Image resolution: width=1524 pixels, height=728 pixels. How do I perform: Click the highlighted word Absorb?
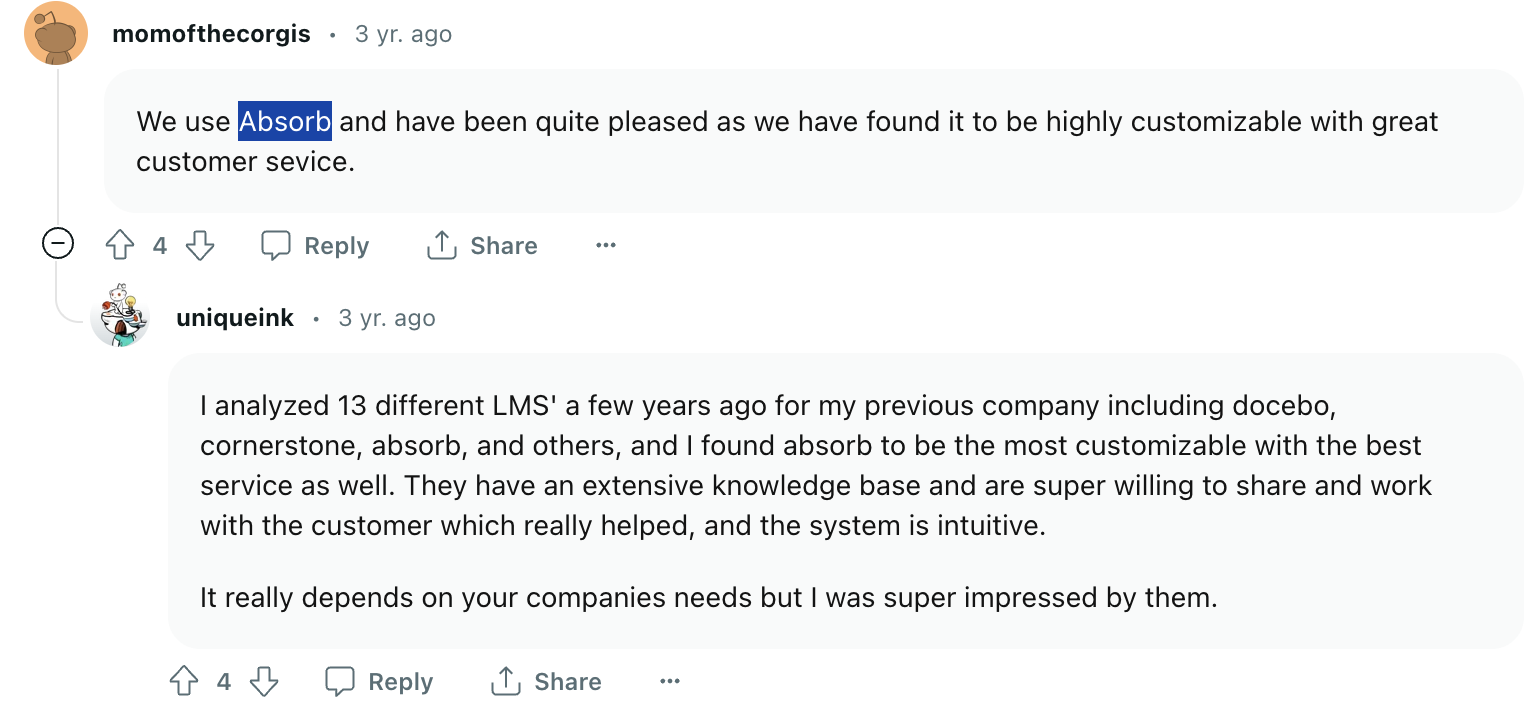coord(285,122)
